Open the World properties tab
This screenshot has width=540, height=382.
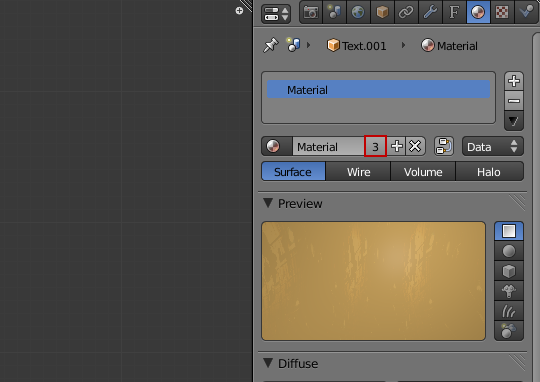(x=358, y=12)
